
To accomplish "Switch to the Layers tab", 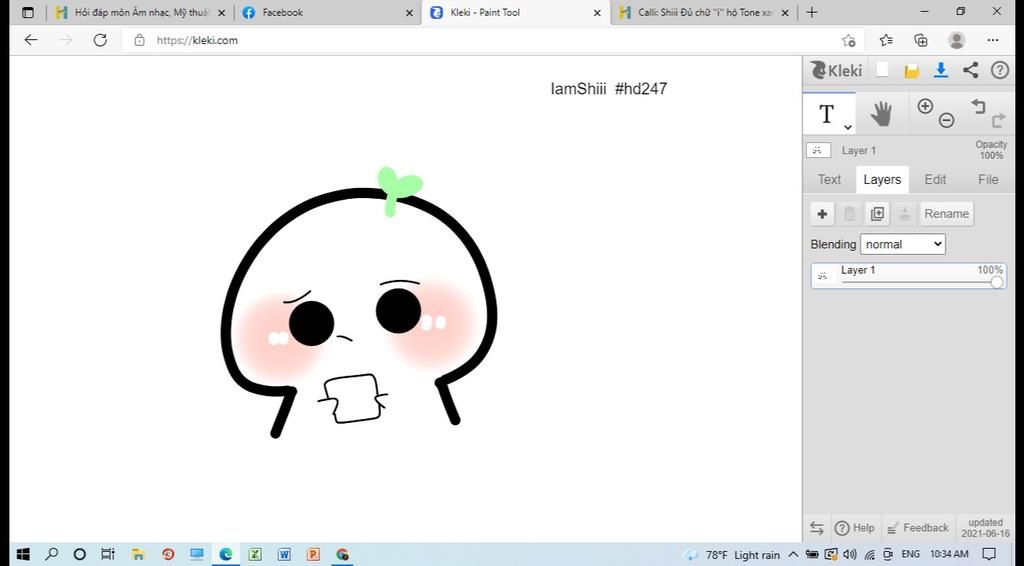I will click(882, 180).
